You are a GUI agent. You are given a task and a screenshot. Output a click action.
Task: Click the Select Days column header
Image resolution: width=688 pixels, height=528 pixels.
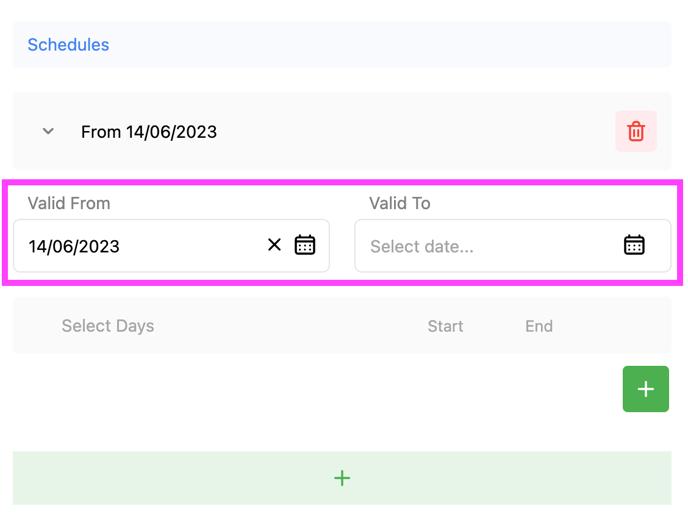coord(108,326)
